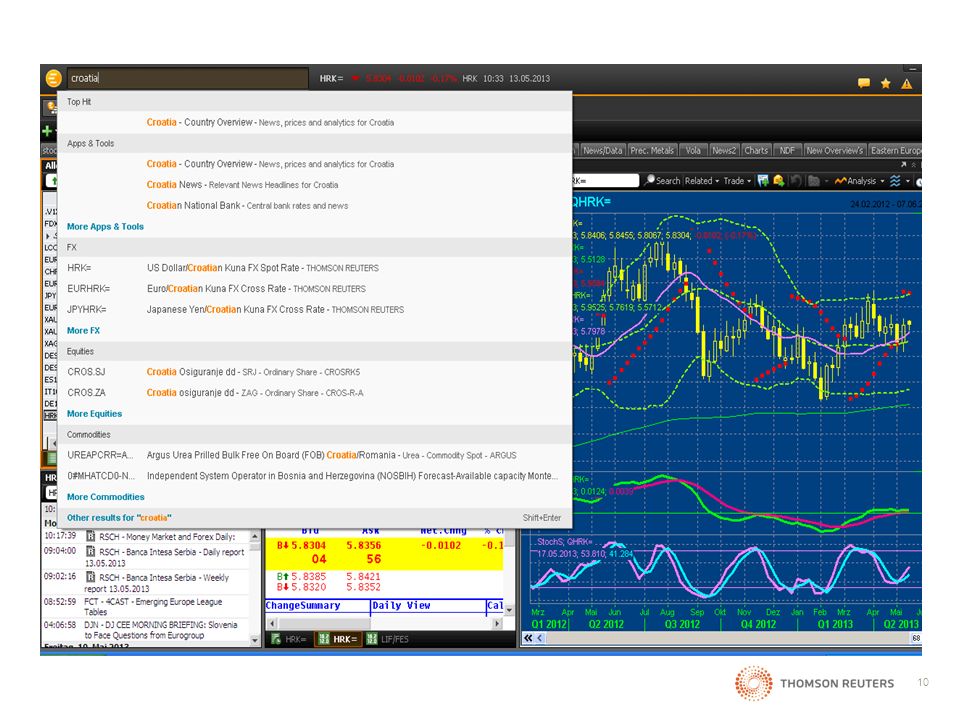Open dropdown arrow beside folder icon
The height and width of the screenshot is (720, 960).
pyautogui.click(x=826, y=181)
